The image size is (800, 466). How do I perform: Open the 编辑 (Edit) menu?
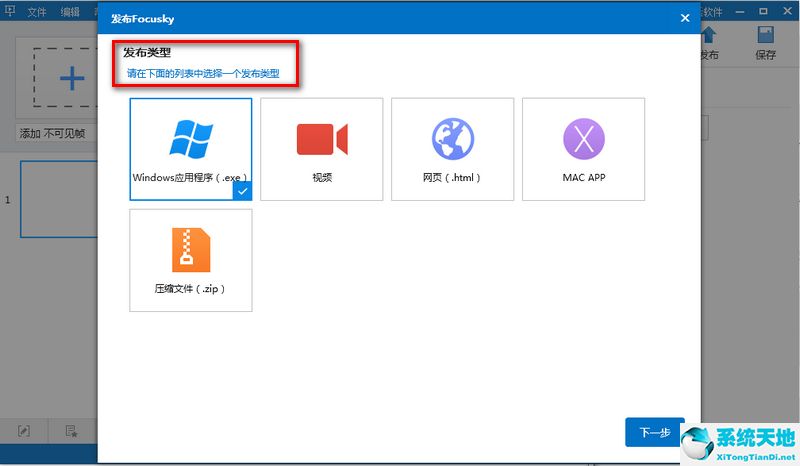click(70, 12)
